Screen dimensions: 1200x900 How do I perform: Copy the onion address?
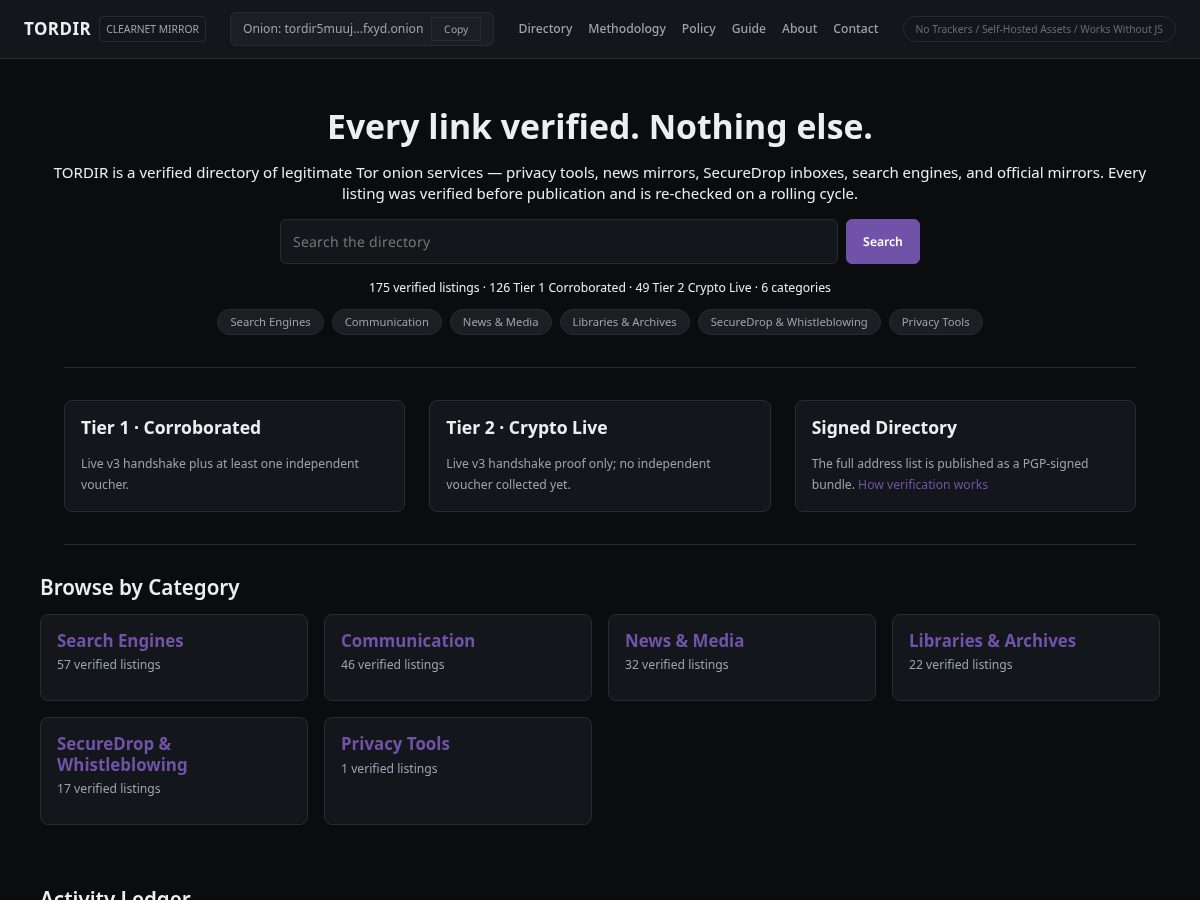[x=456, y=29]
